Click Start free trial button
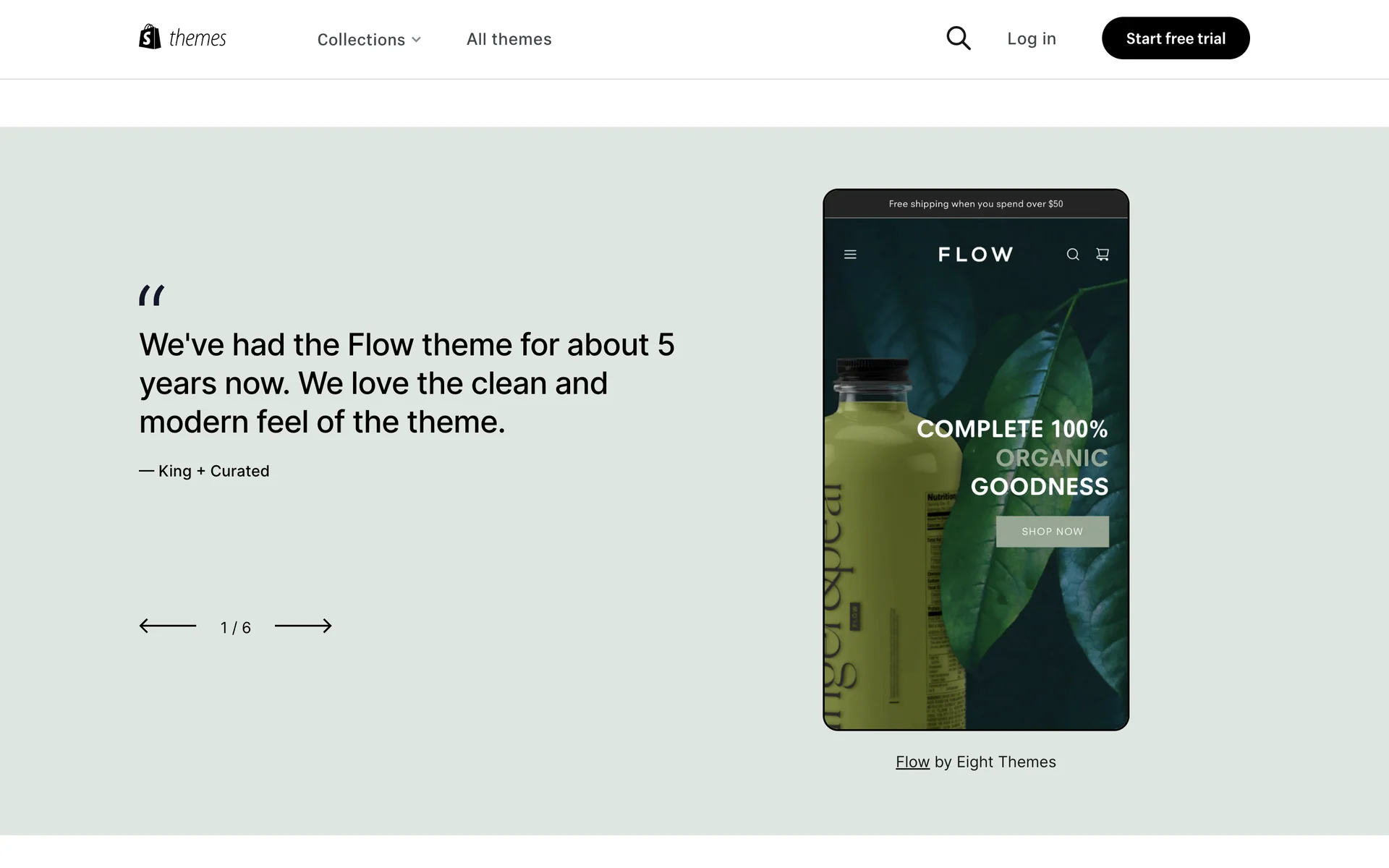 (x=1176, y=38)
